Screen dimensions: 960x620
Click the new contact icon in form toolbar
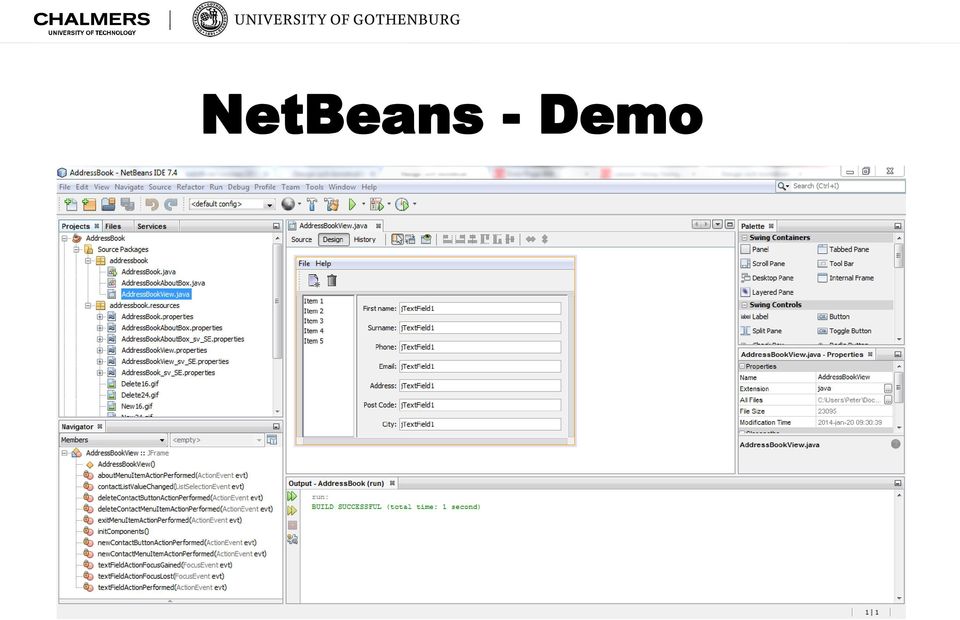[x=313, y=281]
